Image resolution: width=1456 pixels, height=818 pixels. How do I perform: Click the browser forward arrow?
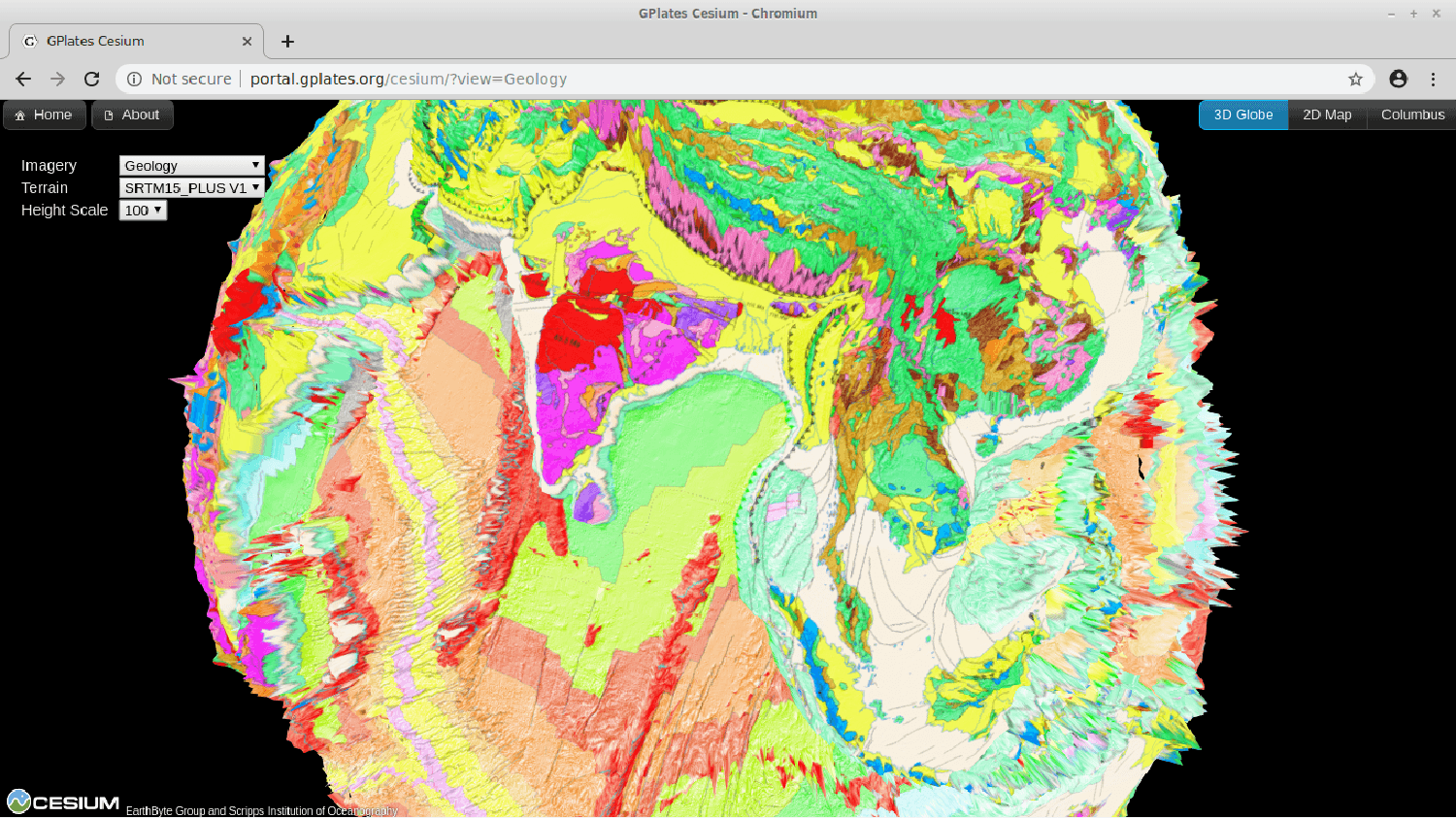(x=56, y=79)
